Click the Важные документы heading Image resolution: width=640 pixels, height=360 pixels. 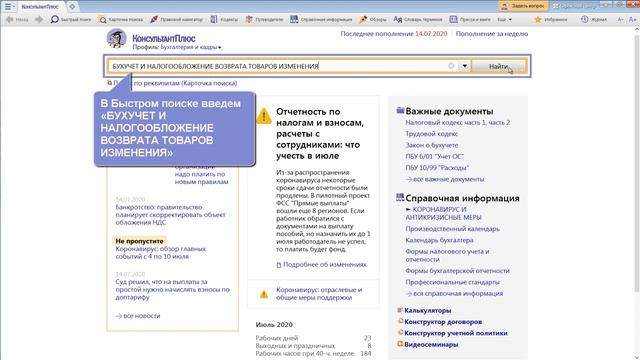[x=449, y=111]
